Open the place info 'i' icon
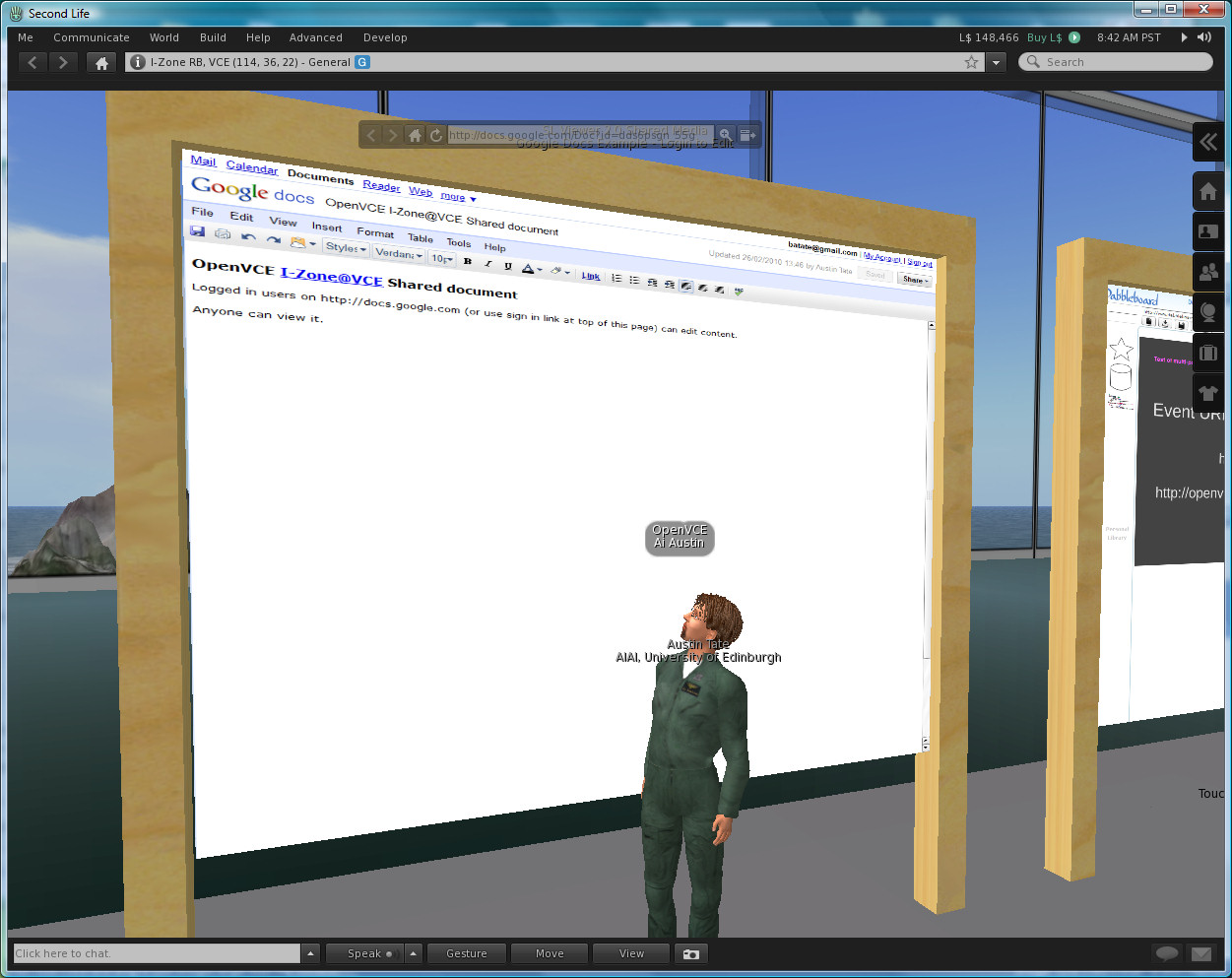 tap(138, 62)
